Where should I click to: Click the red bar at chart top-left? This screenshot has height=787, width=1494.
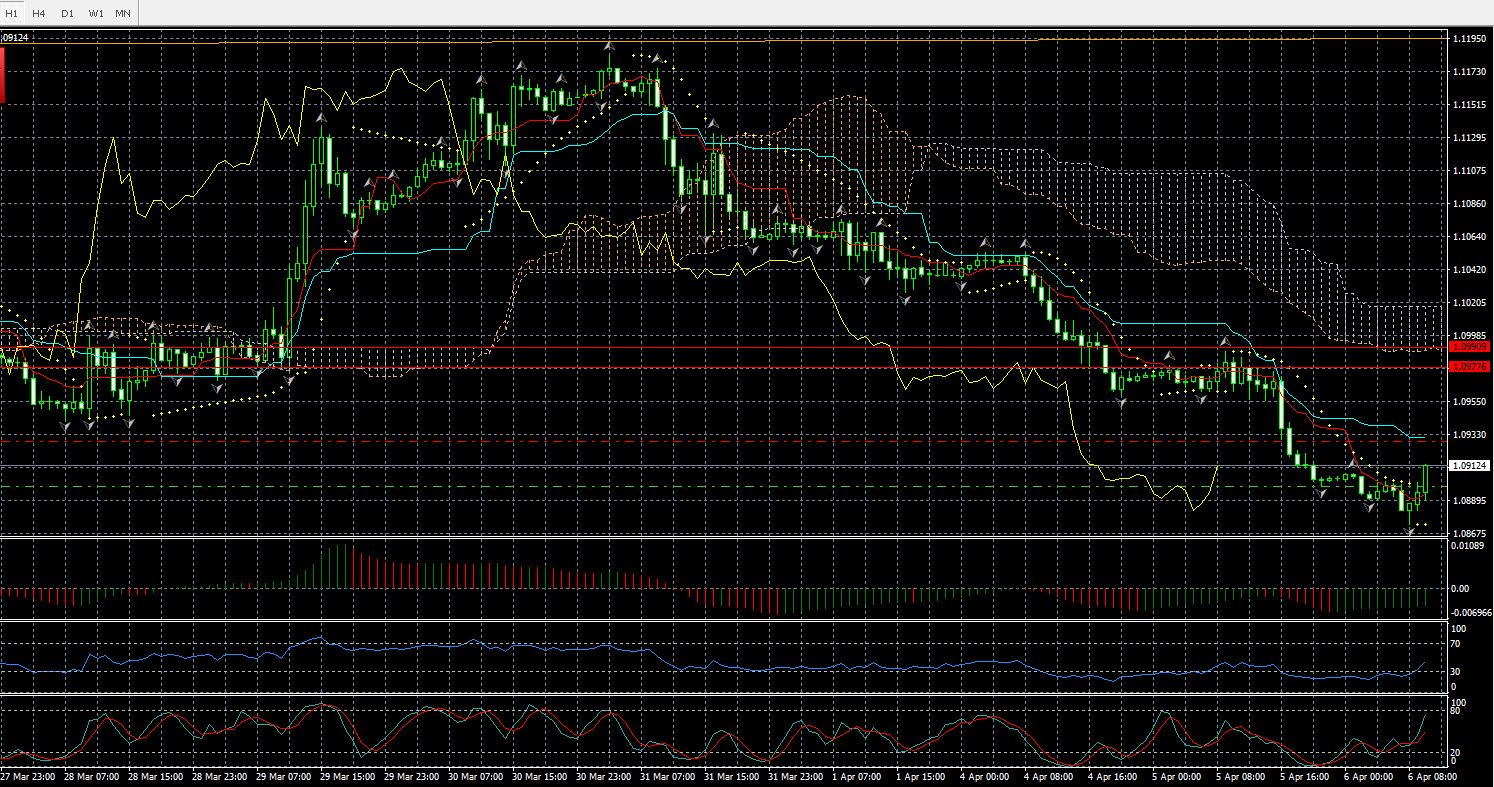pos(2,74)
